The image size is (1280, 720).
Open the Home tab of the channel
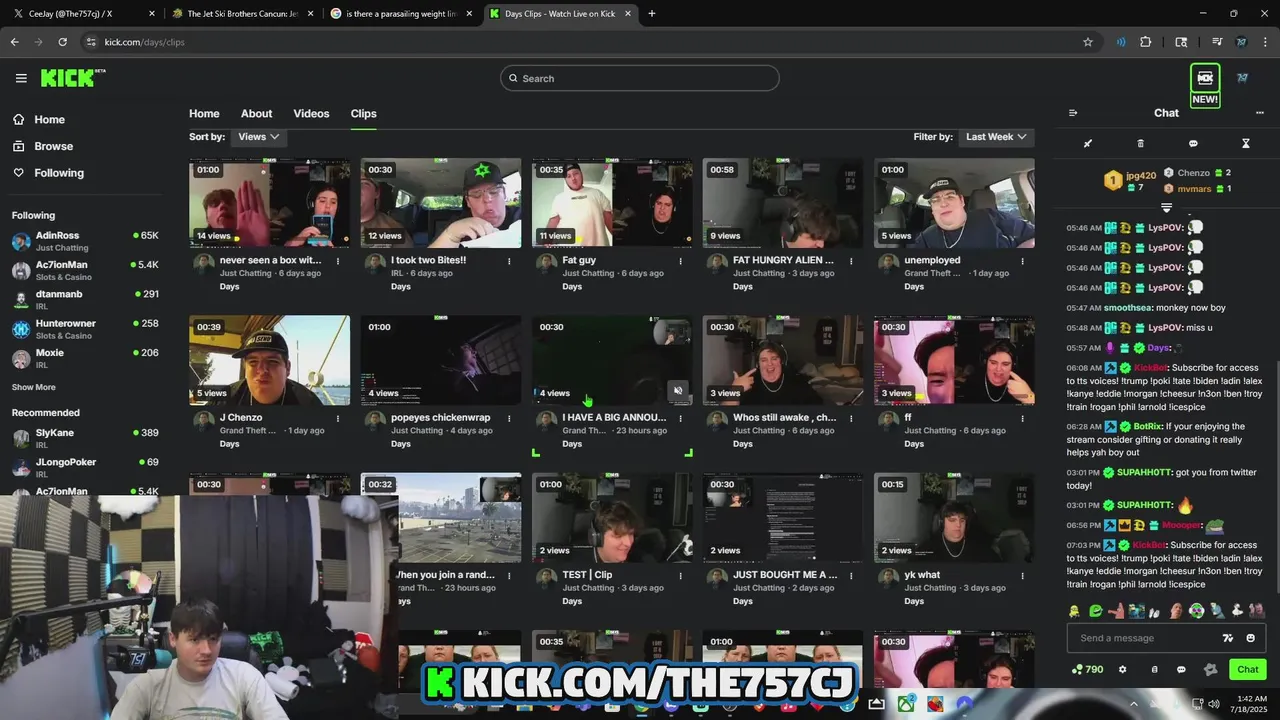click(x=204, y=113)
